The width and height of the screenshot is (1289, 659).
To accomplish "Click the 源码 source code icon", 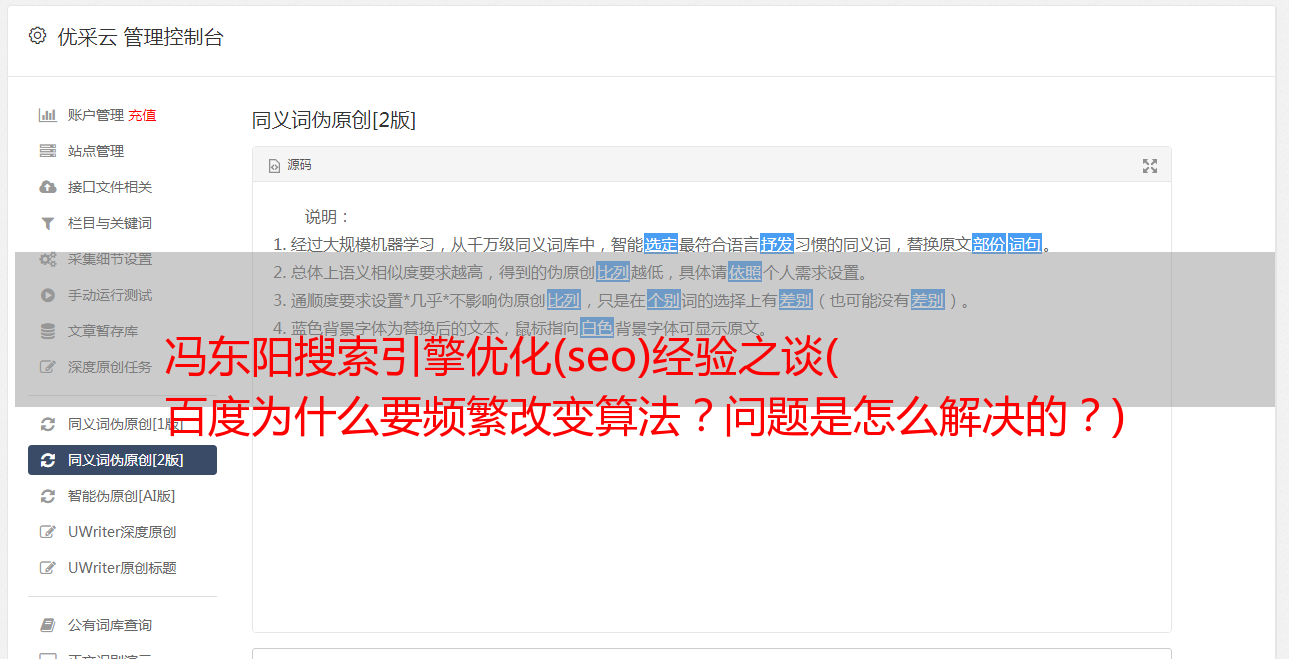I will click(274, 166).
